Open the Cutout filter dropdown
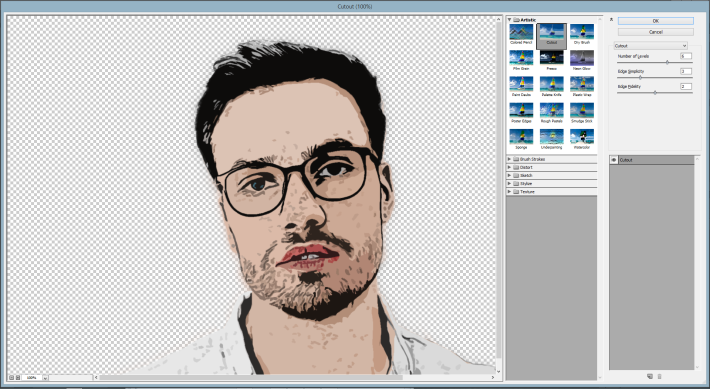This screenshot has height=389, width=710. (x=651, y=46)
